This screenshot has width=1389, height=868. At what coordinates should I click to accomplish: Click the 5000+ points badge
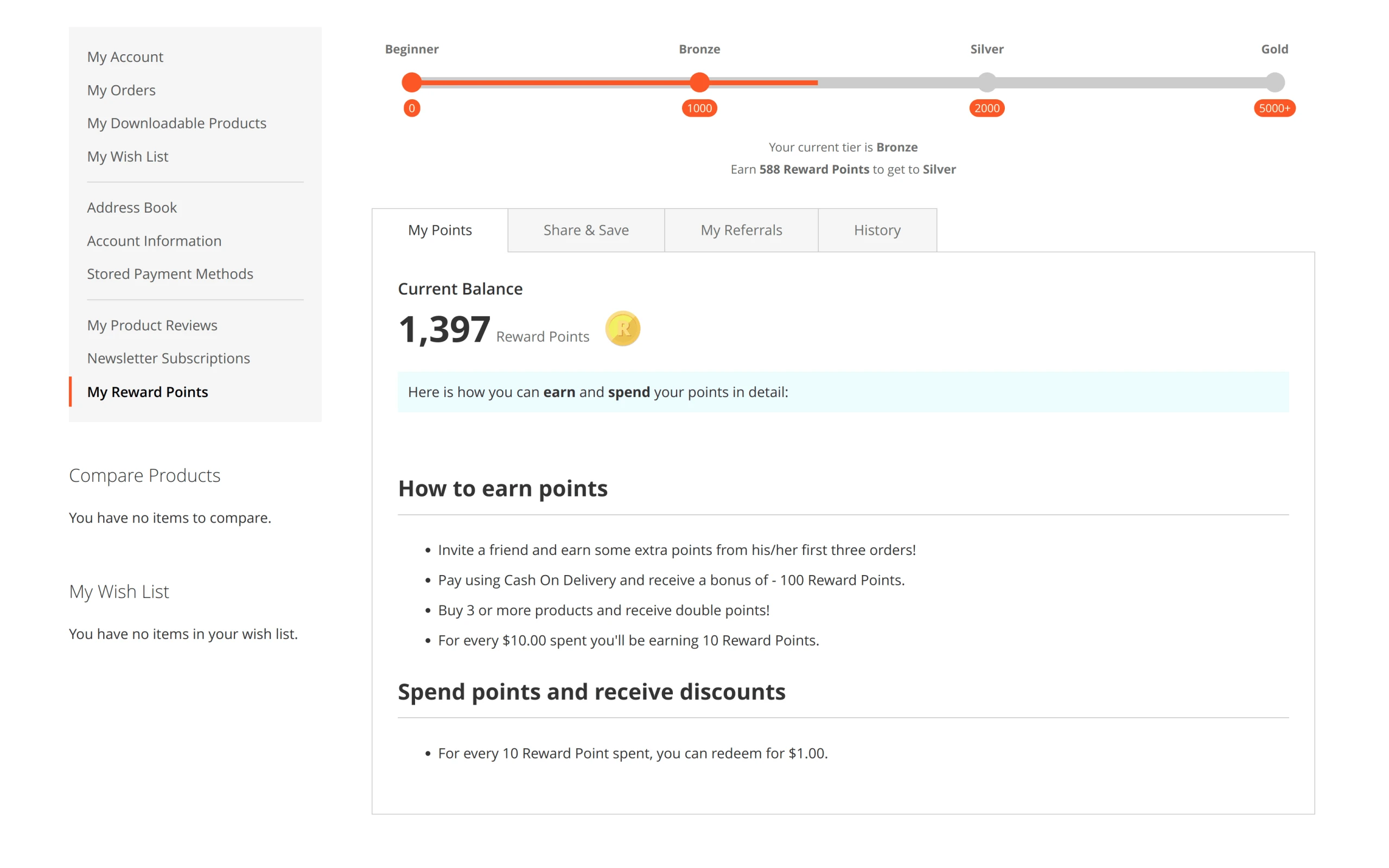click(x=1274, y=108)
